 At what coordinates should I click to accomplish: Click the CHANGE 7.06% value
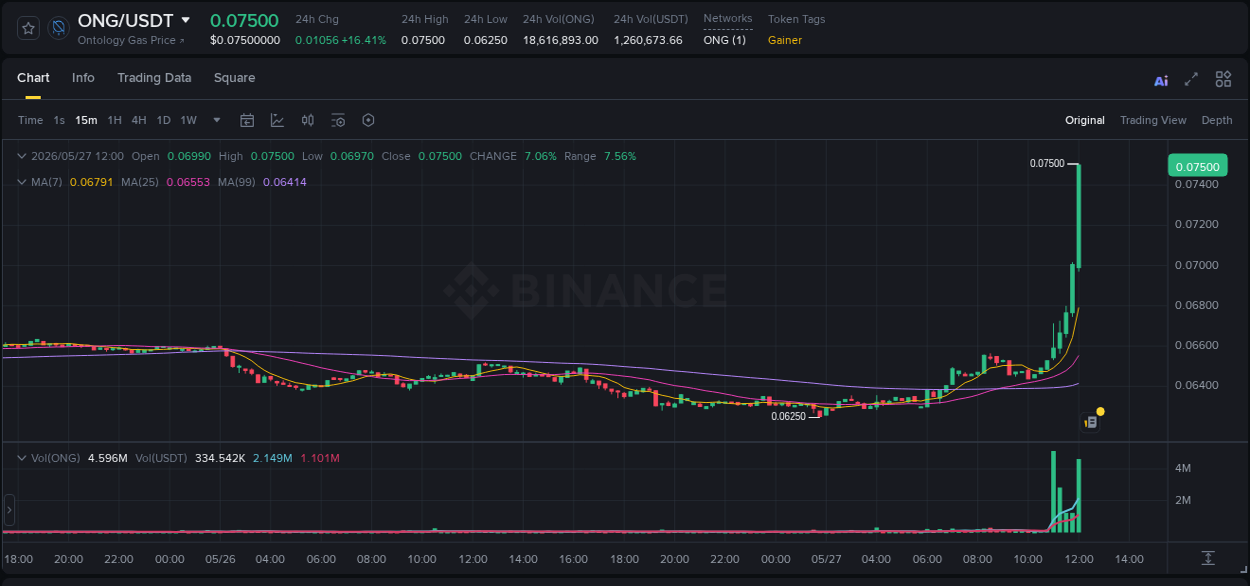pos(540,156)
